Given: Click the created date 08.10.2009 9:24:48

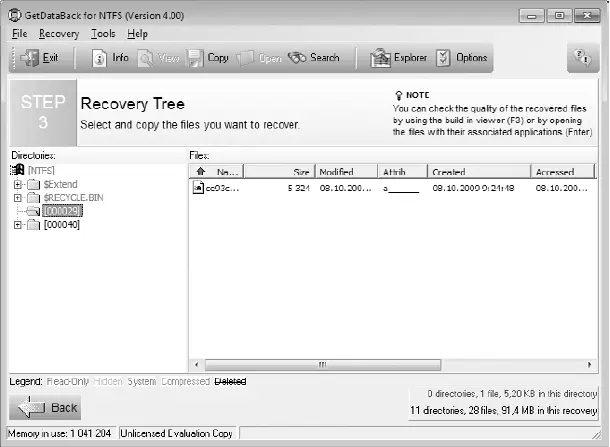Looking at the screenshot, I should point(473,188).
